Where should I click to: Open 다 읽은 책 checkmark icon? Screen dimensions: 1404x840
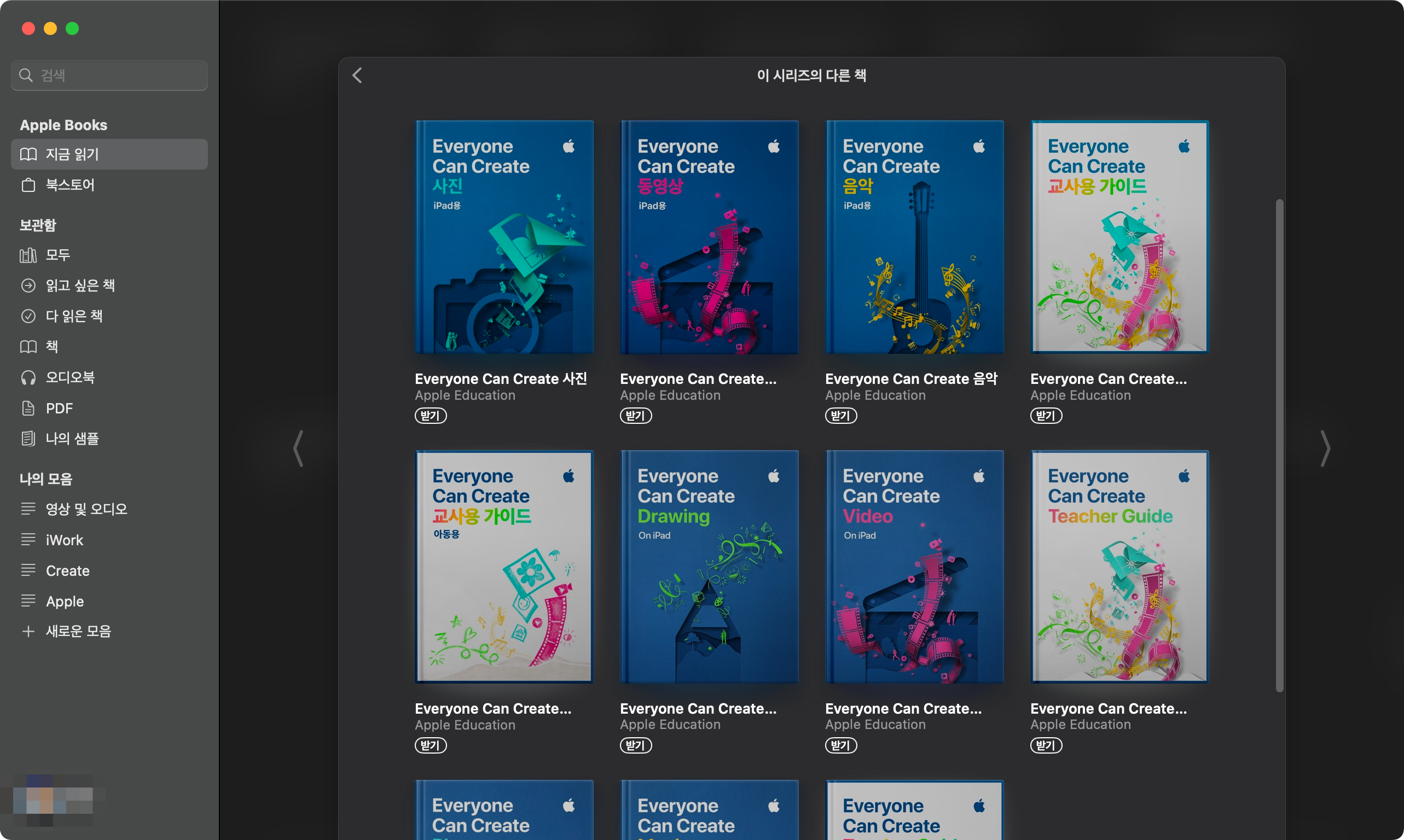coord(28,316)
